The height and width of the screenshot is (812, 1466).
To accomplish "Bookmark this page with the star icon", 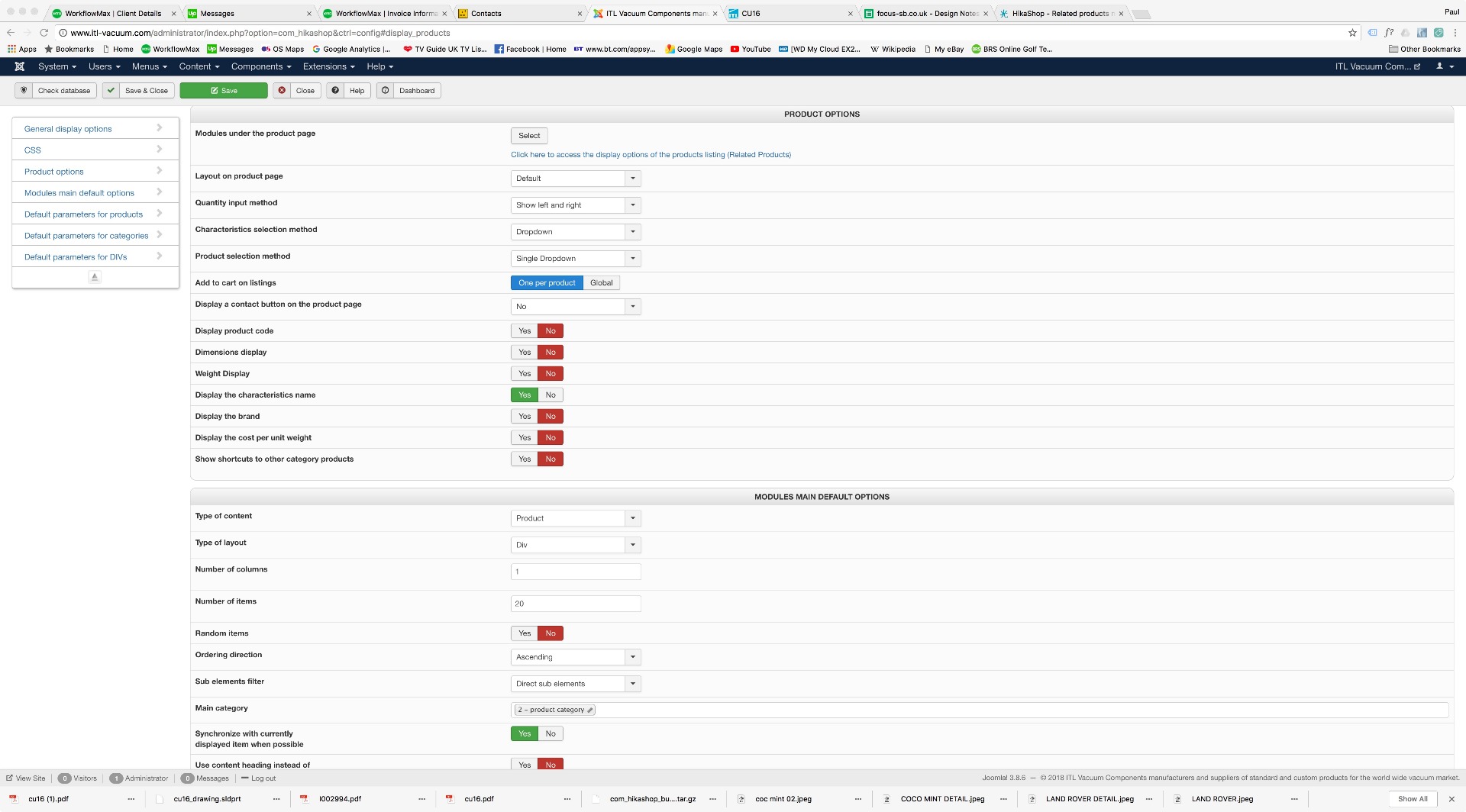I will coord(1352,33).
